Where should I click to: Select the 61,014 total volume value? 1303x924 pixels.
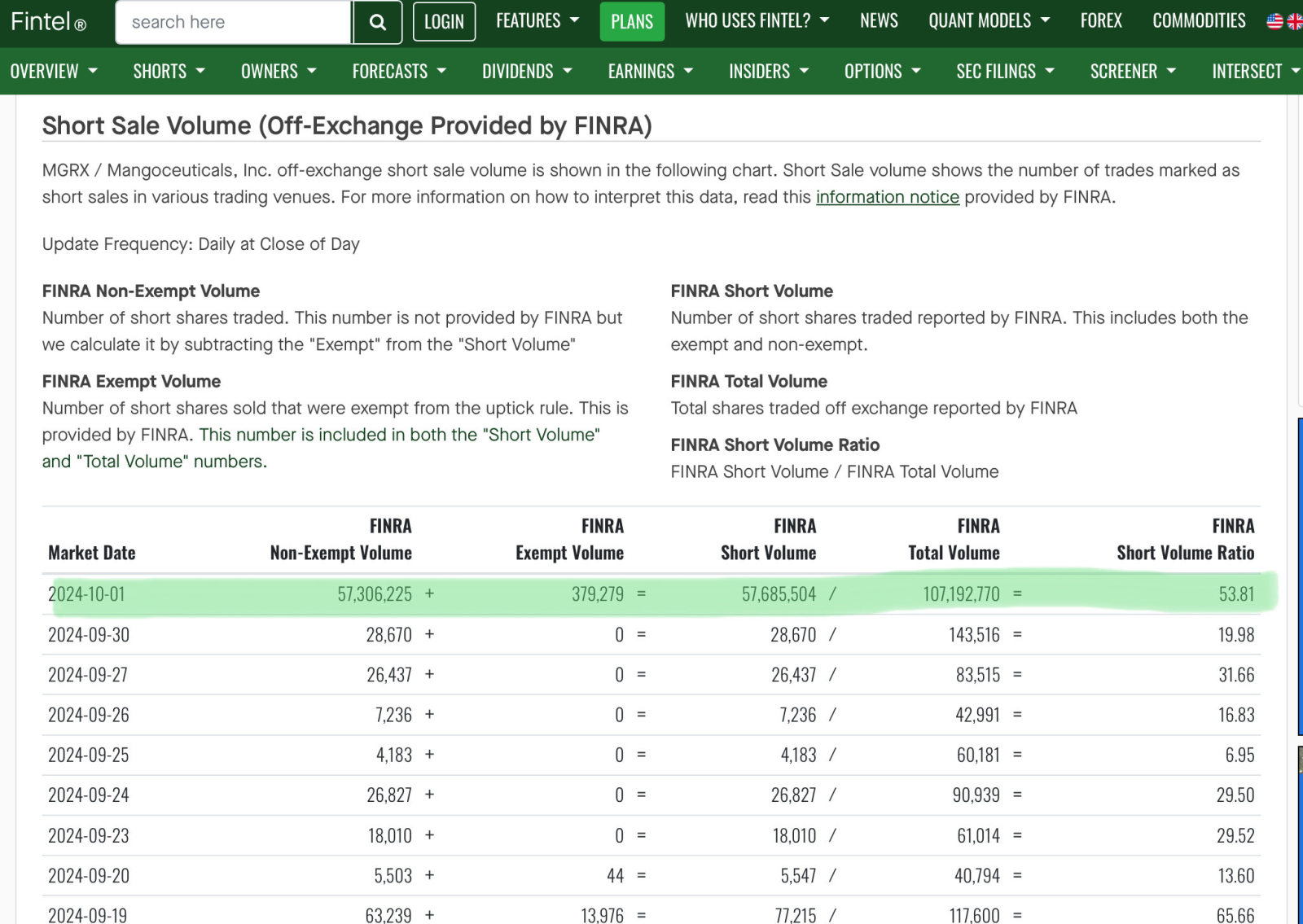click(978, 835)
